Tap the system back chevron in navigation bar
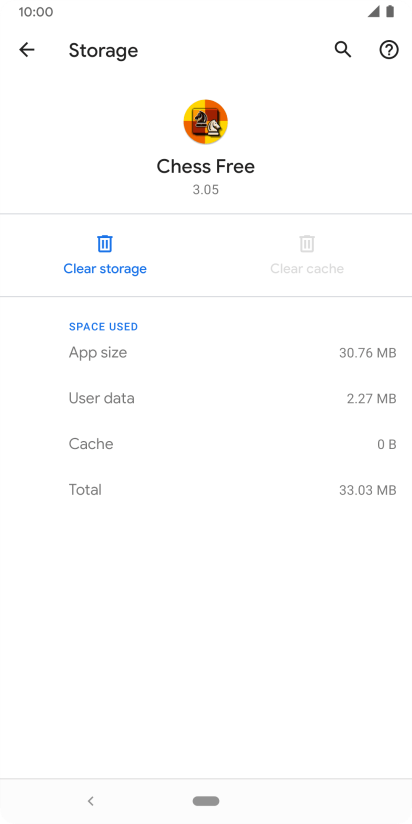This screenshot has width=412, height=824. click(x=91, y=801)
